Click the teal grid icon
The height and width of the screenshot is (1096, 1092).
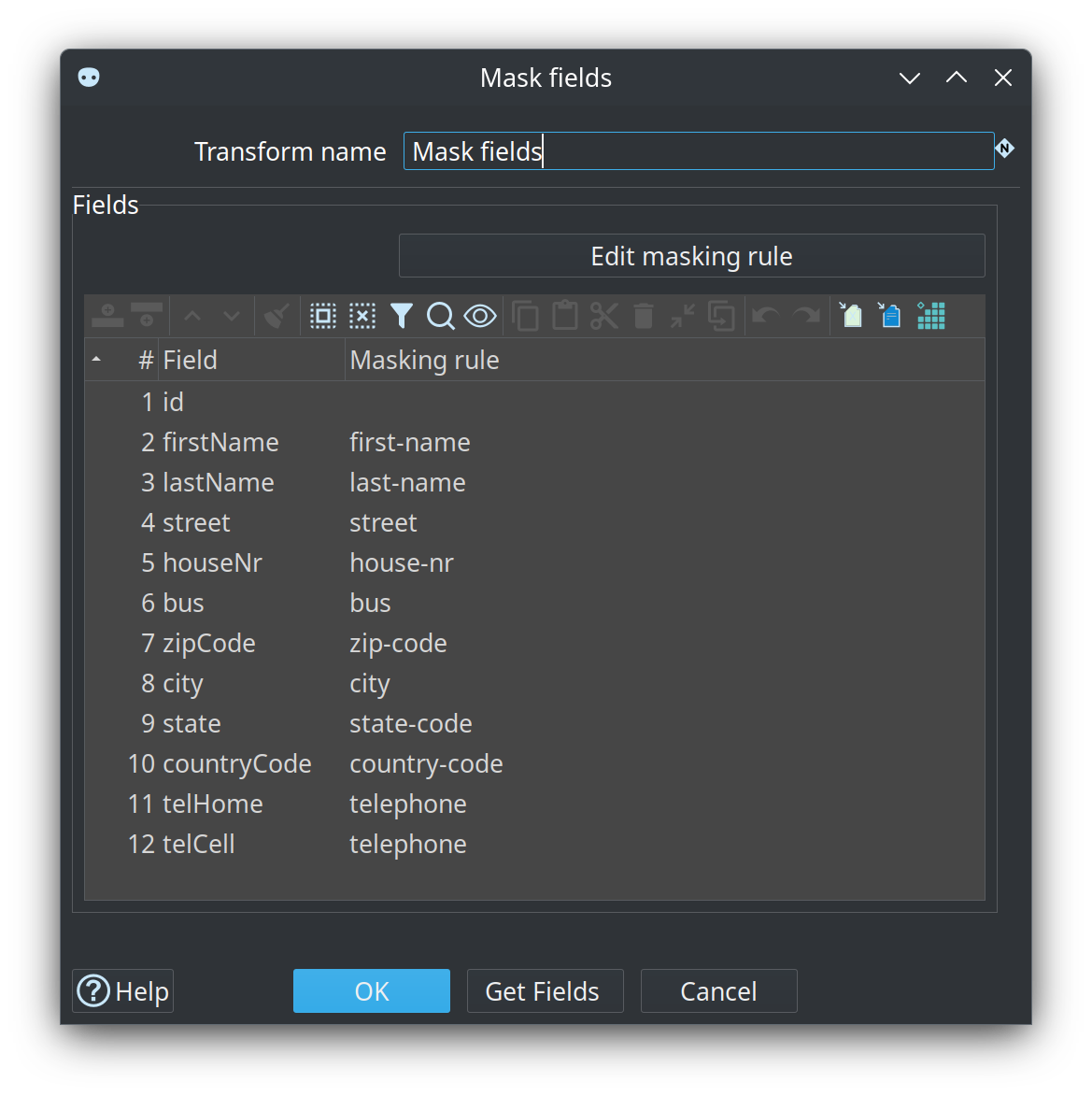tap(930, 315)
